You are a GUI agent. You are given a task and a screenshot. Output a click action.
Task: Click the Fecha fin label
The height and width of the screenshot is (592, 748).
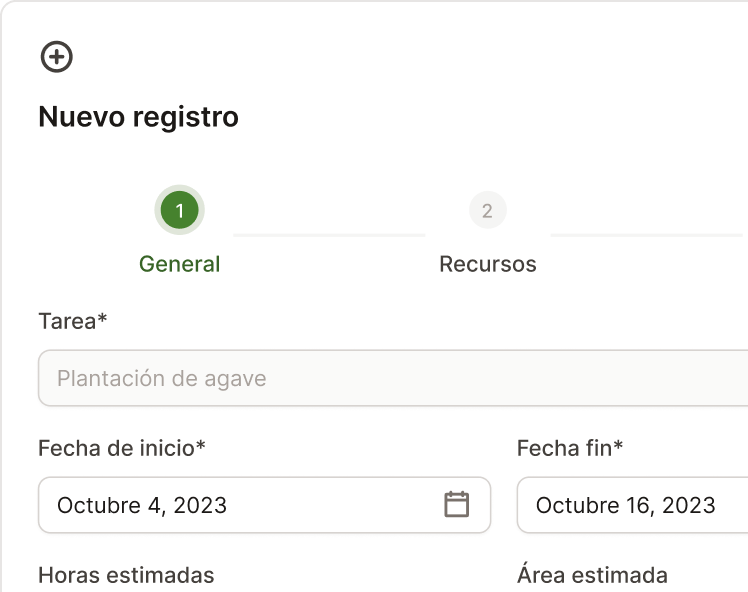click(564, 448)
